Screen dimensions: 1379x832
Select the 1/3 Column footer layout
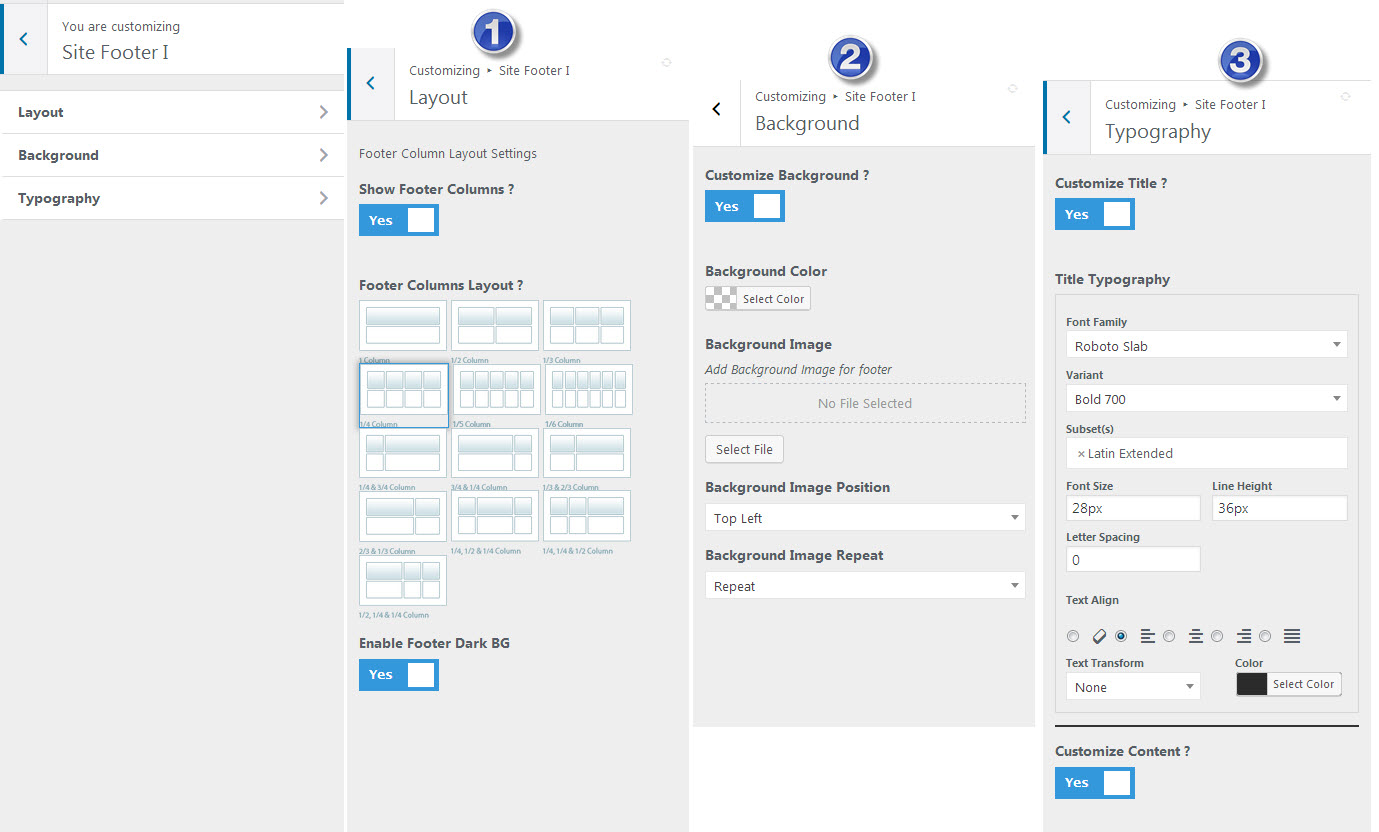point(587,326)
